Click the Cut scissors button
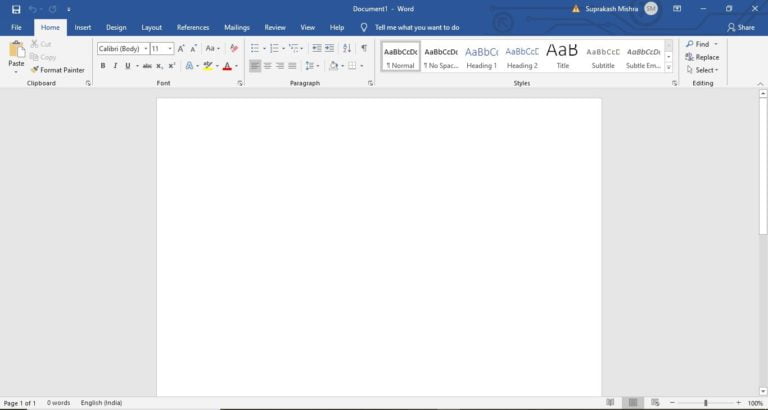Viewport: 768px width, 410px height. tap(41, 44)
